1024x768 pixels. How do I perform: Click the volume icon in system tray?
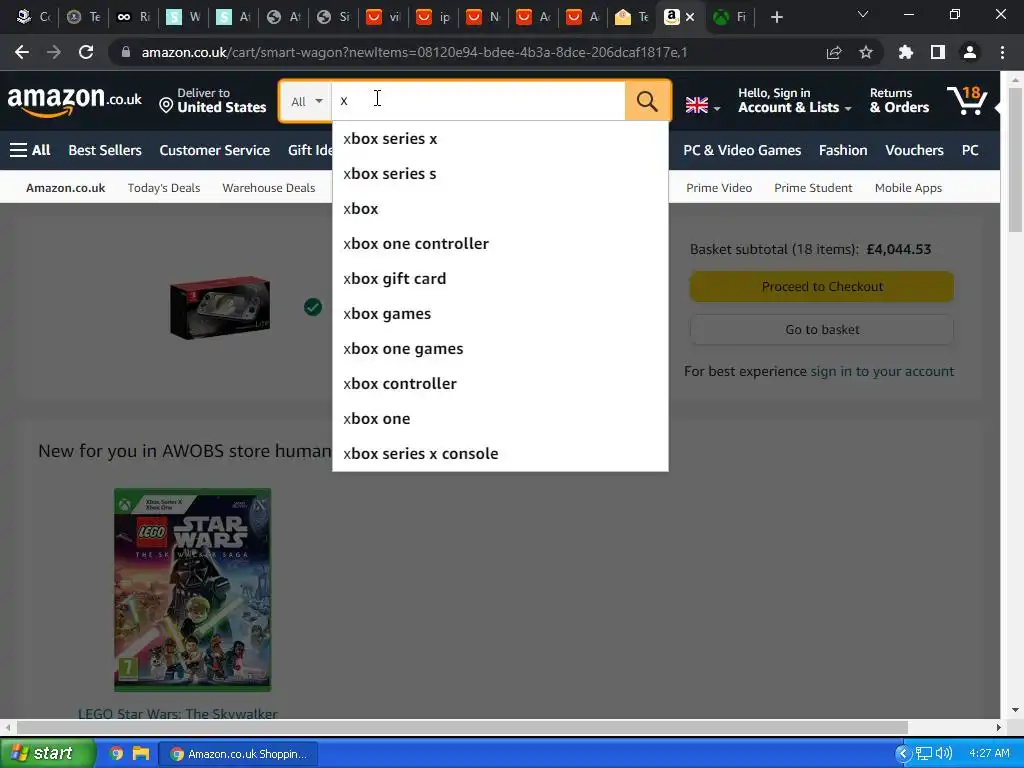pos(944,754)
